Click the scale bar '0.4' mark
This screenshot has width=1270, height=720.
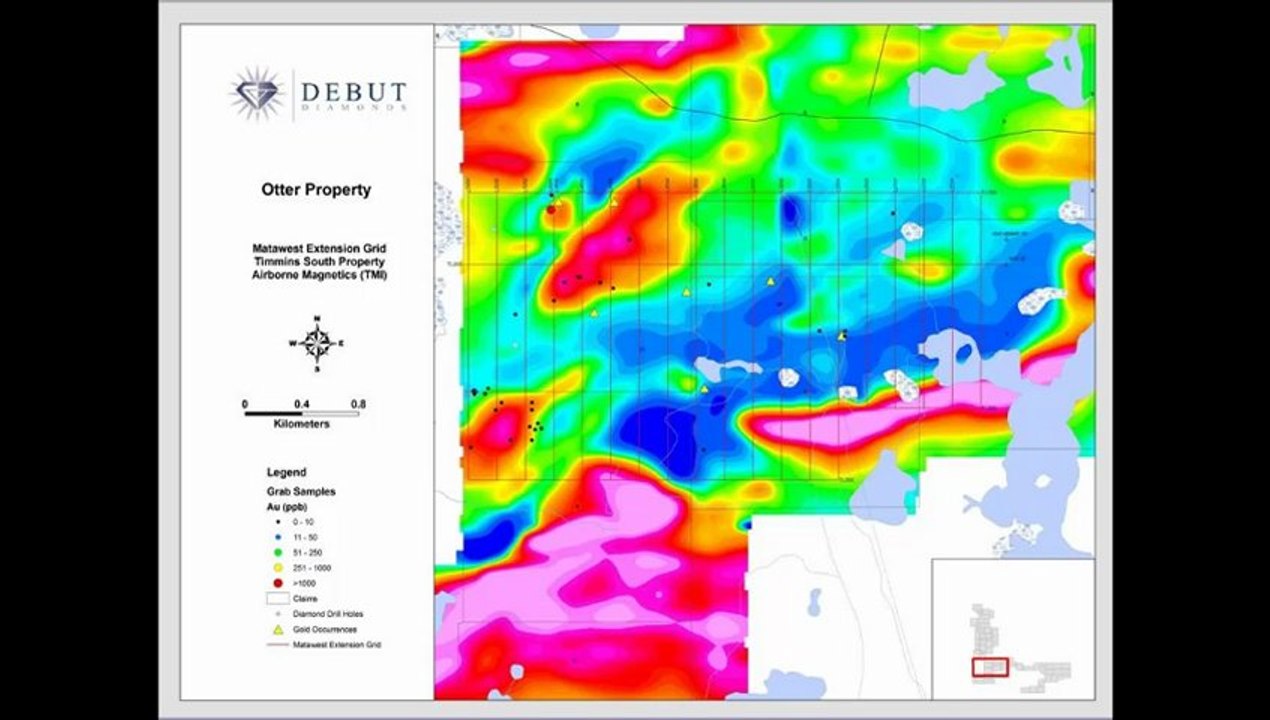[x=301, y=404]
